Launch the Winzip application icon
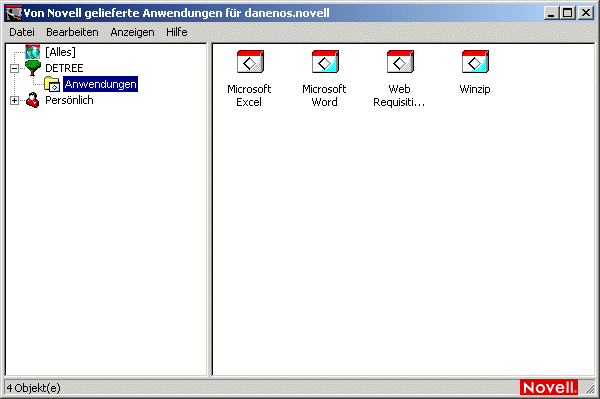The height and width of the screenshot is (399, 600). (475, 62)
